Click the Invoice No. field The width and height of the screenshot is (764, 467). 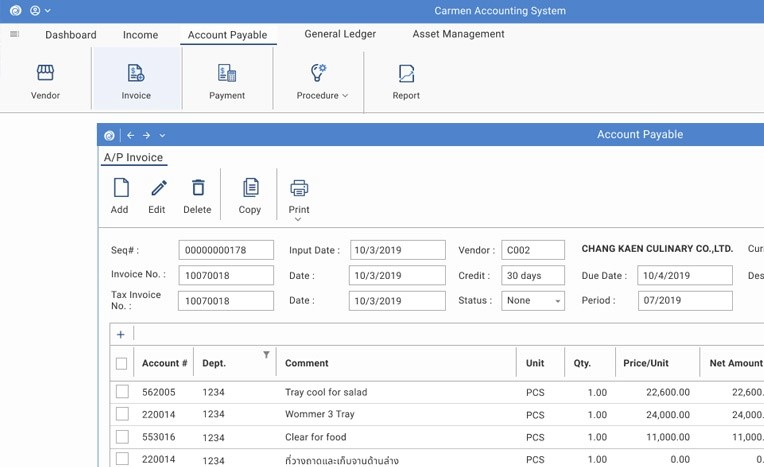(226, 275)
